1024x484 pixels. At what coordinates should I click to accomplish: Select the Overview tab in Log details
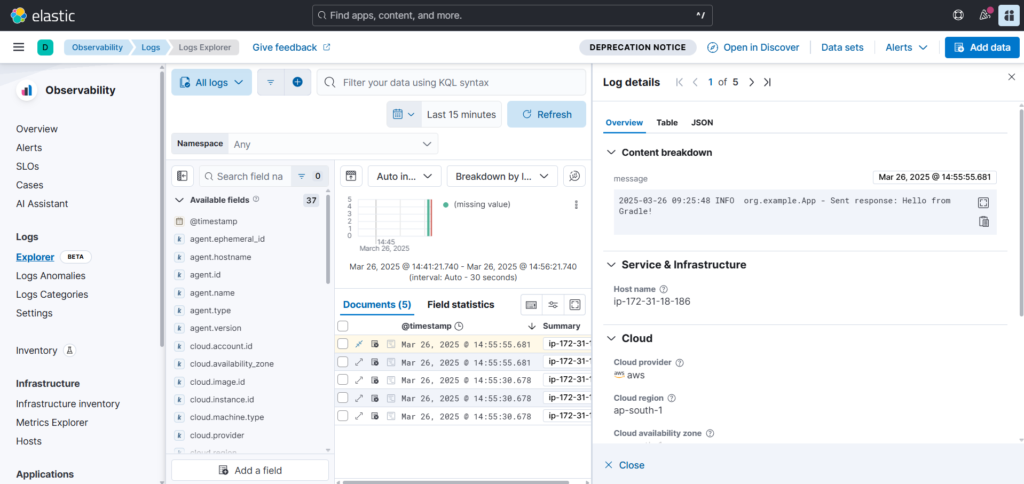click(624, 122)
